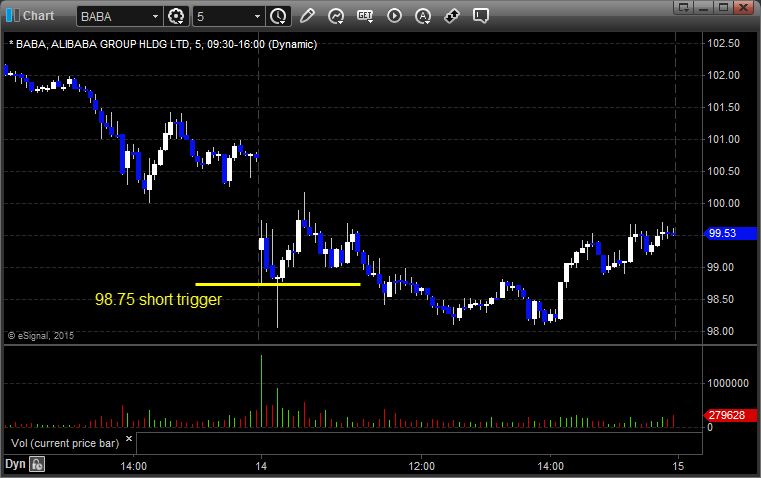Select the yellow horizontal trigger line
This screenshot has height=478, width=761.
(x=278, y=284)
